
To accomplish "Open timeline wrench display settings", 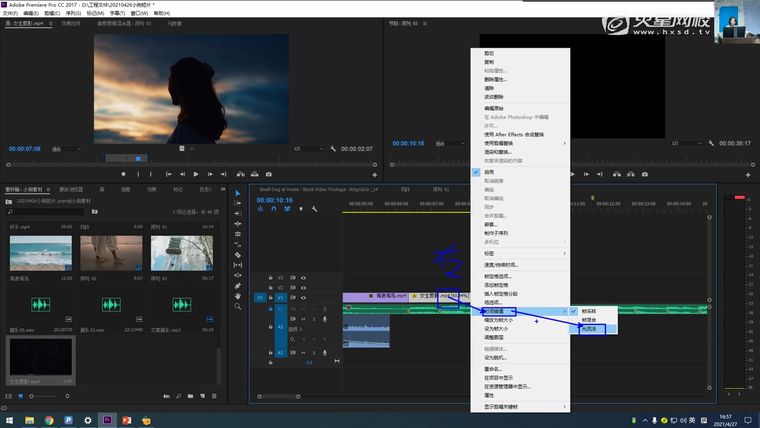I will 314,209.
